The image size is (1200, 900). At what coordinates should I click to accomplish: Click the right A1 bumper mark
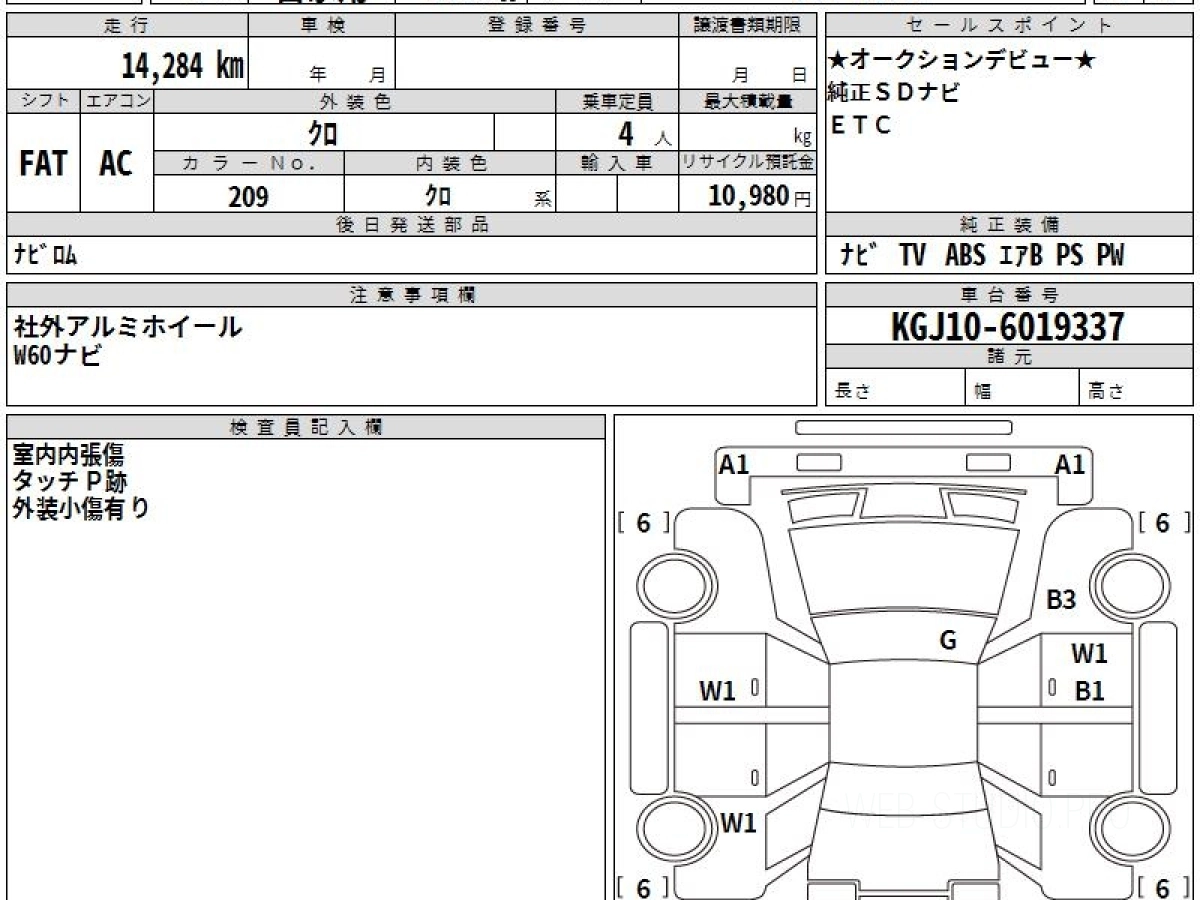(x=1070, y=464)
